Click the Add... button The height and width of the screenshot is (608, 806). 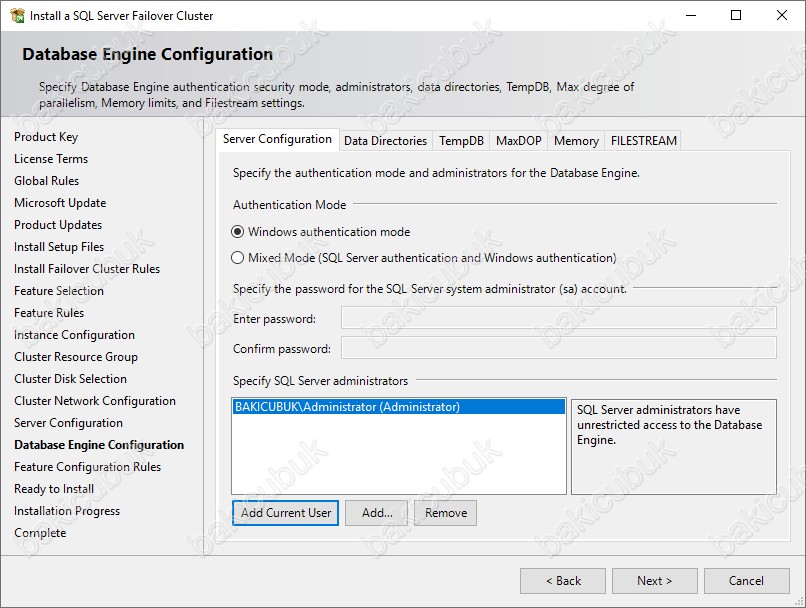[x=376, y=513]
